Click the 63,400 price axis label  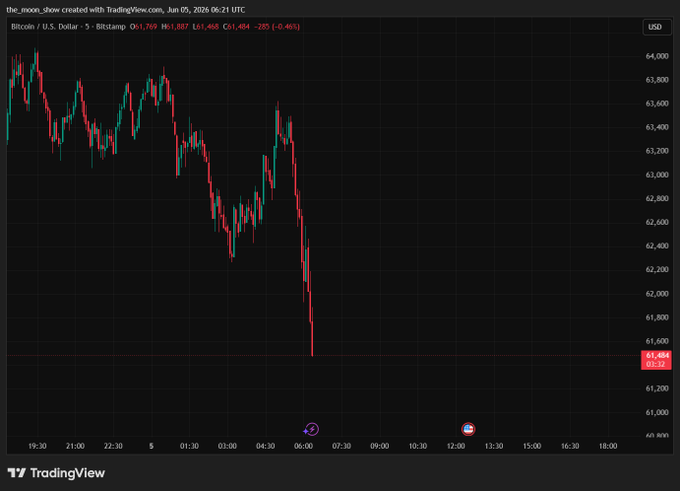point(657,128)
